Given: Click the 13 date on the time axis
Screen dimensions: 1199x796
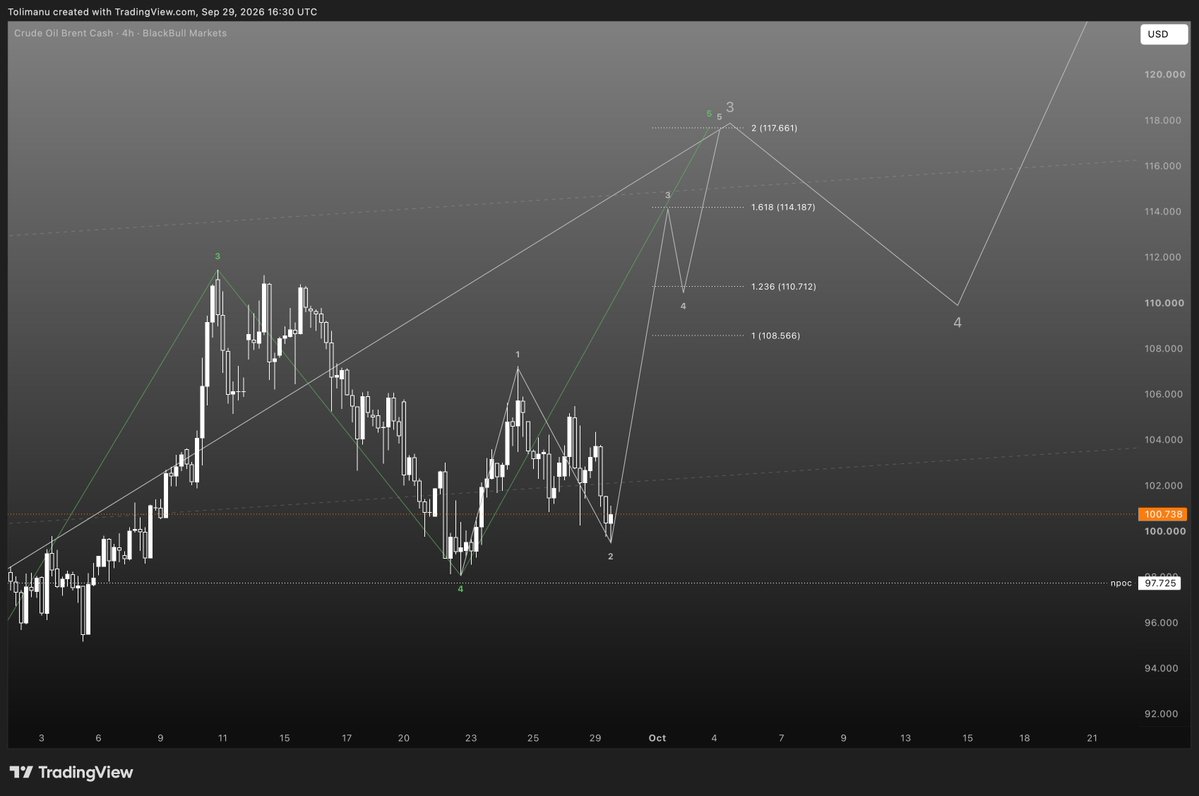Looking at the screenshot, I should coord(905,739).
